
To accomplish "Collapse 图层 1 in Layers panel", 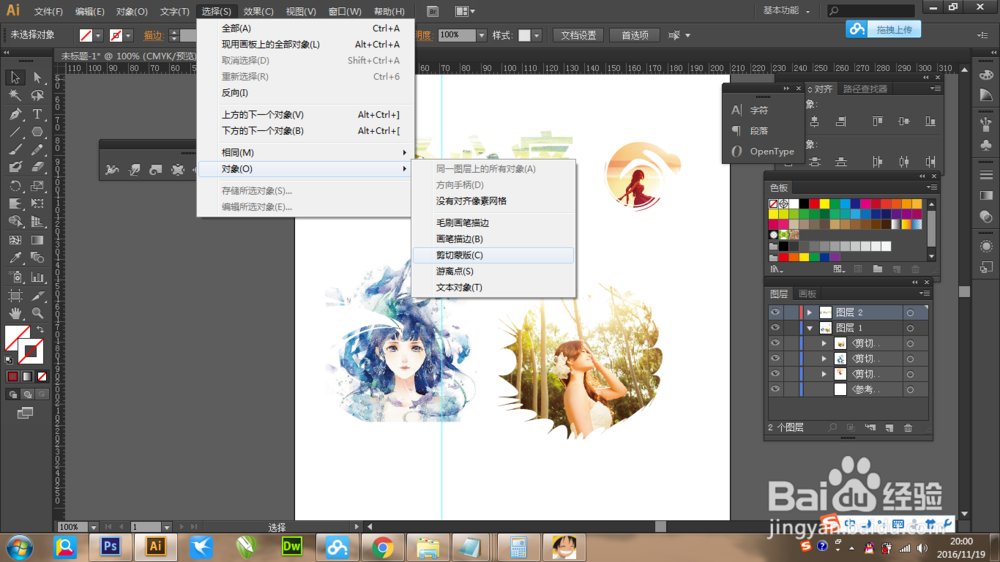I will 809,328.
